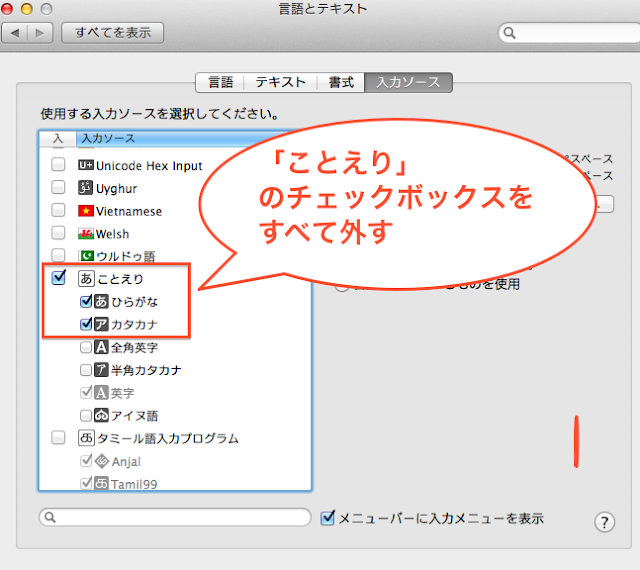Screen dimensions: 640x570
Task: Uncheck the ひらがな checkbox
Action: 86,301
